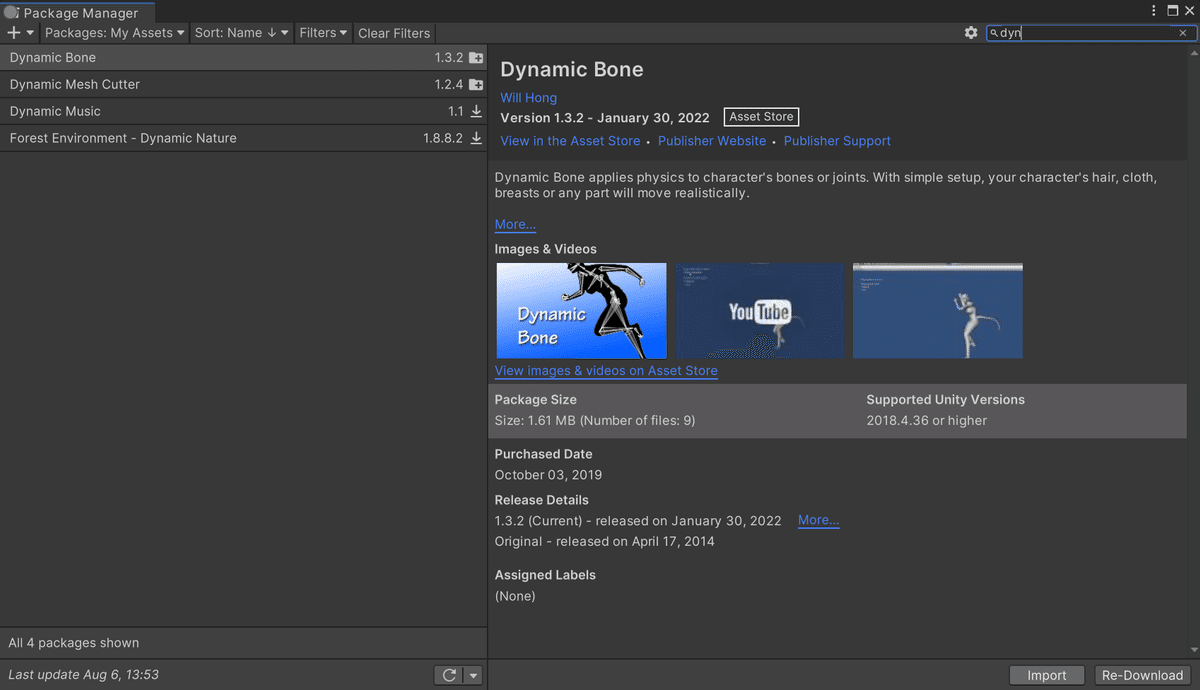Screen dimensions: 1200x690
Task: Click the Asset Store badge next to version
Action: [x=760, y=116]
